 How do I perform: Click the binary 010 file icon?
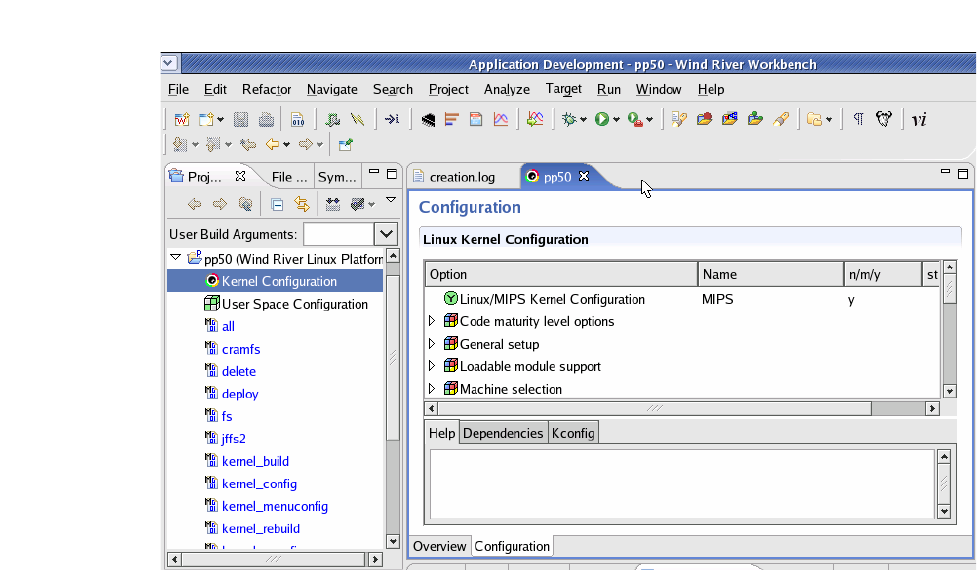click(297, 119)
